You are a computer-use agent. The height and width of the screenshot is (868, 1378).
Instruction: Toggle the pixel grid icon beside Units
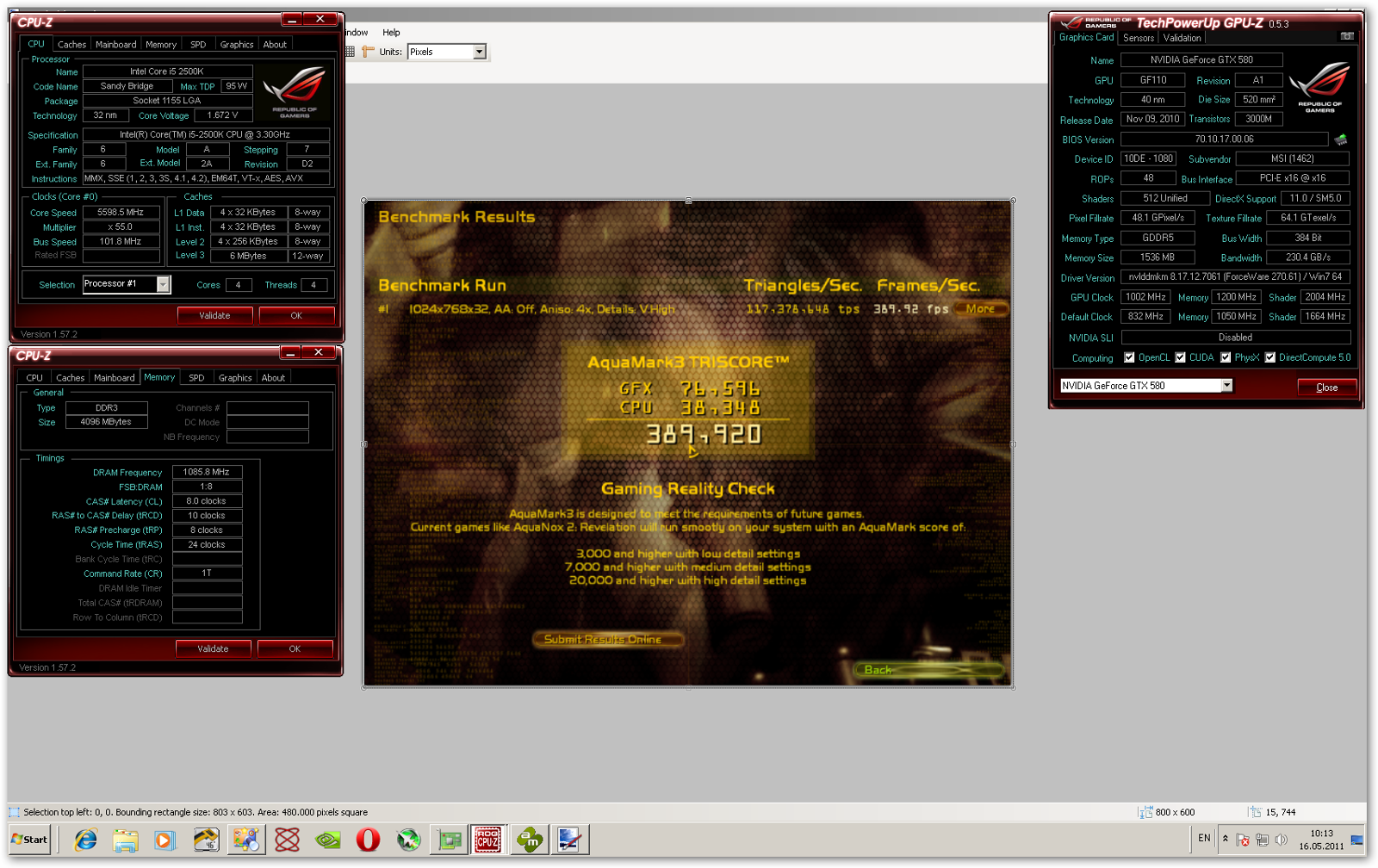(x=350, y=52)
